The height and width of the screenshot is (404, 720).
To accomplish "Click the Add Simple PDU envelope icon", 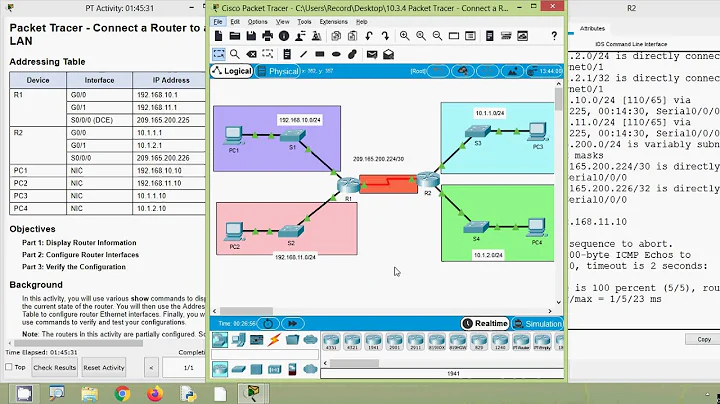I will point(372,54).
